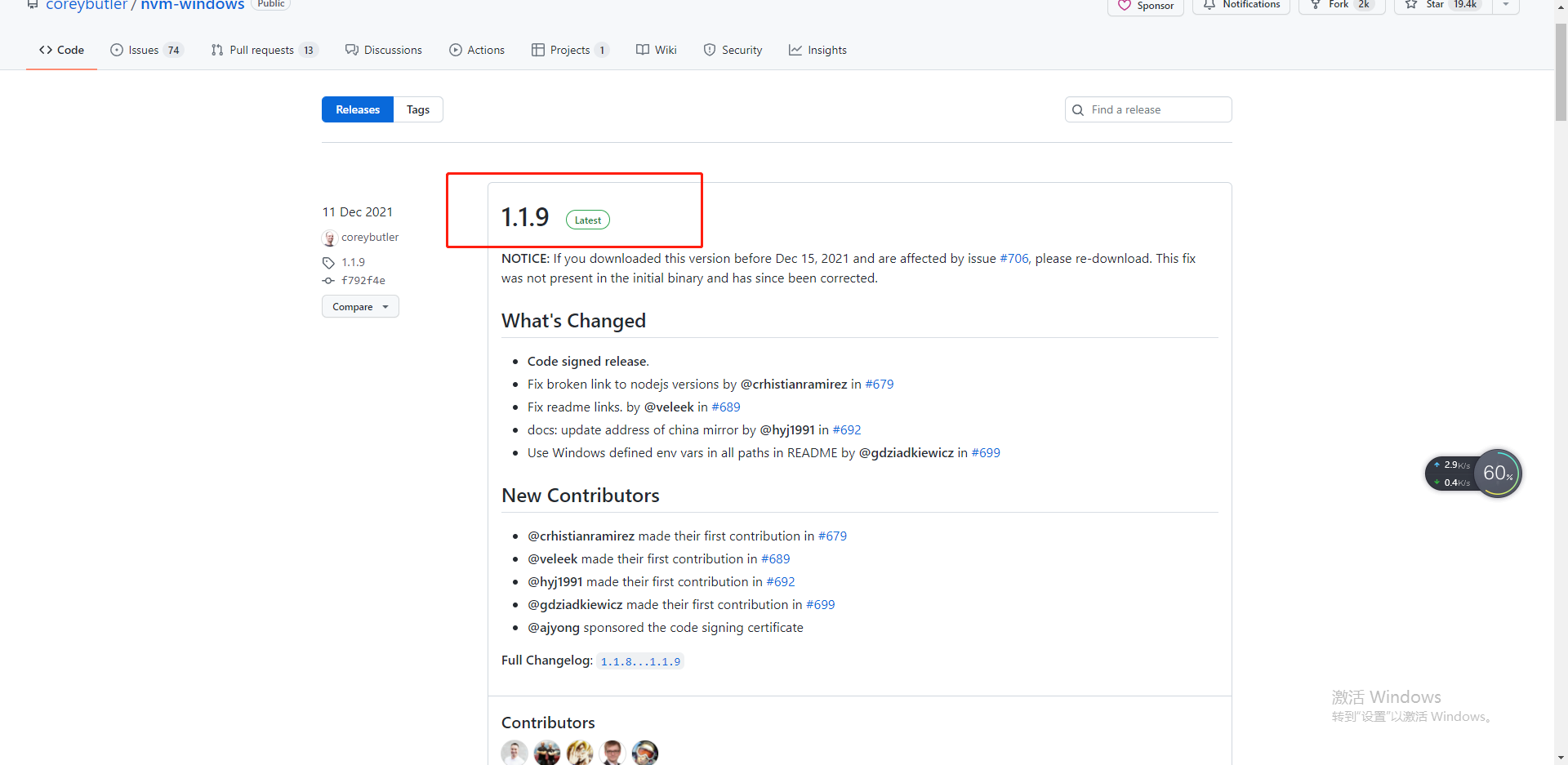1568x765 pixels.
Task: Open #689 link under New Contributors
Action: tap(776, 558)
